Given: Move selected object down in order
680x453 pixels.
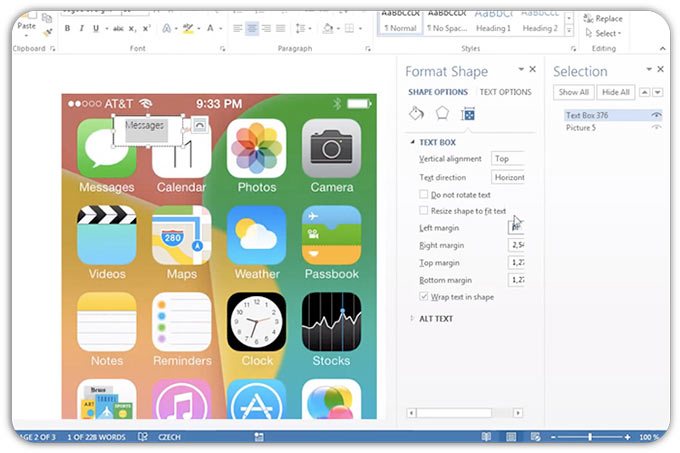Looking at the screenshot, I should [658, 92].
